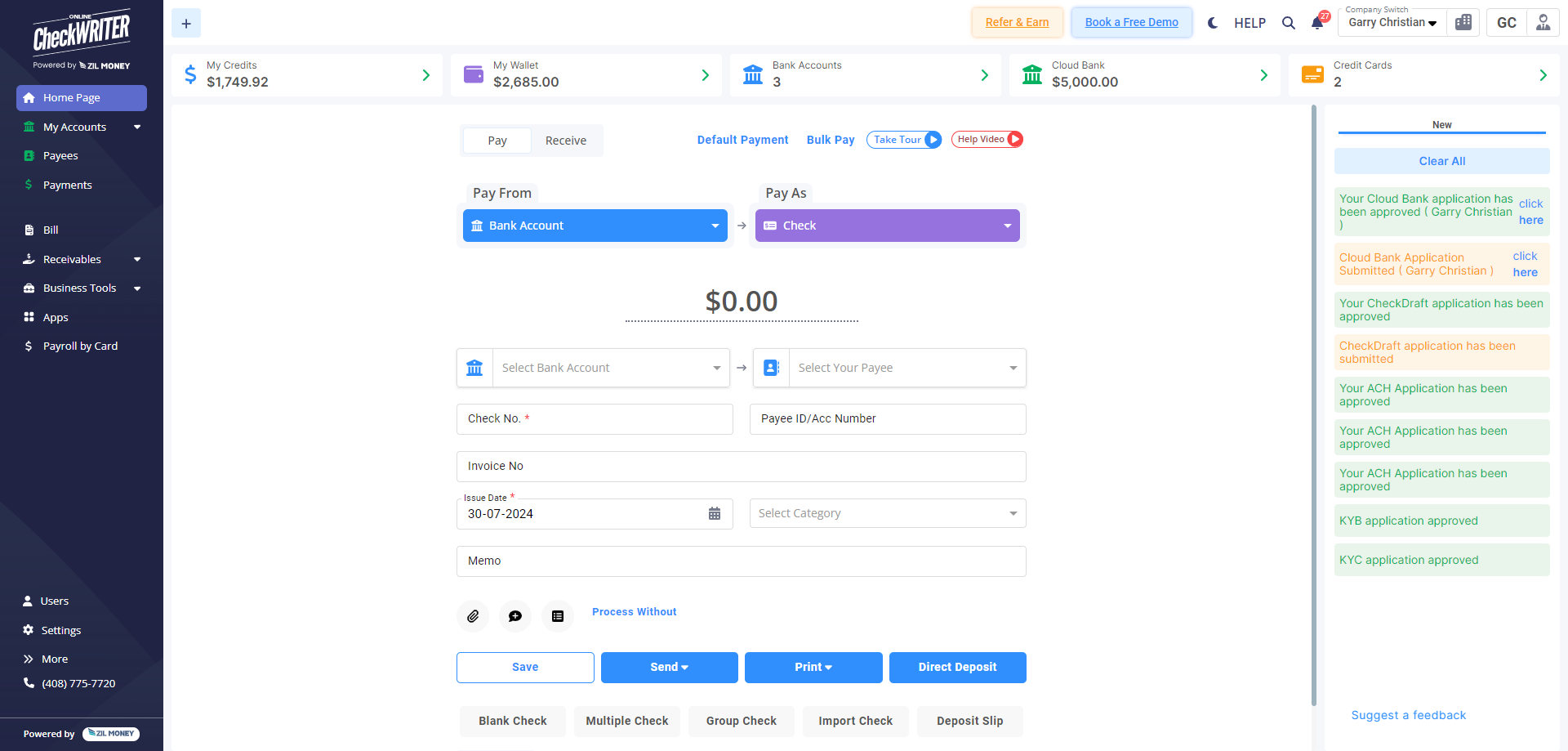Select the Pay toggle option
The height and width of the screenshot is (751, 1568).
click(497, 141)
